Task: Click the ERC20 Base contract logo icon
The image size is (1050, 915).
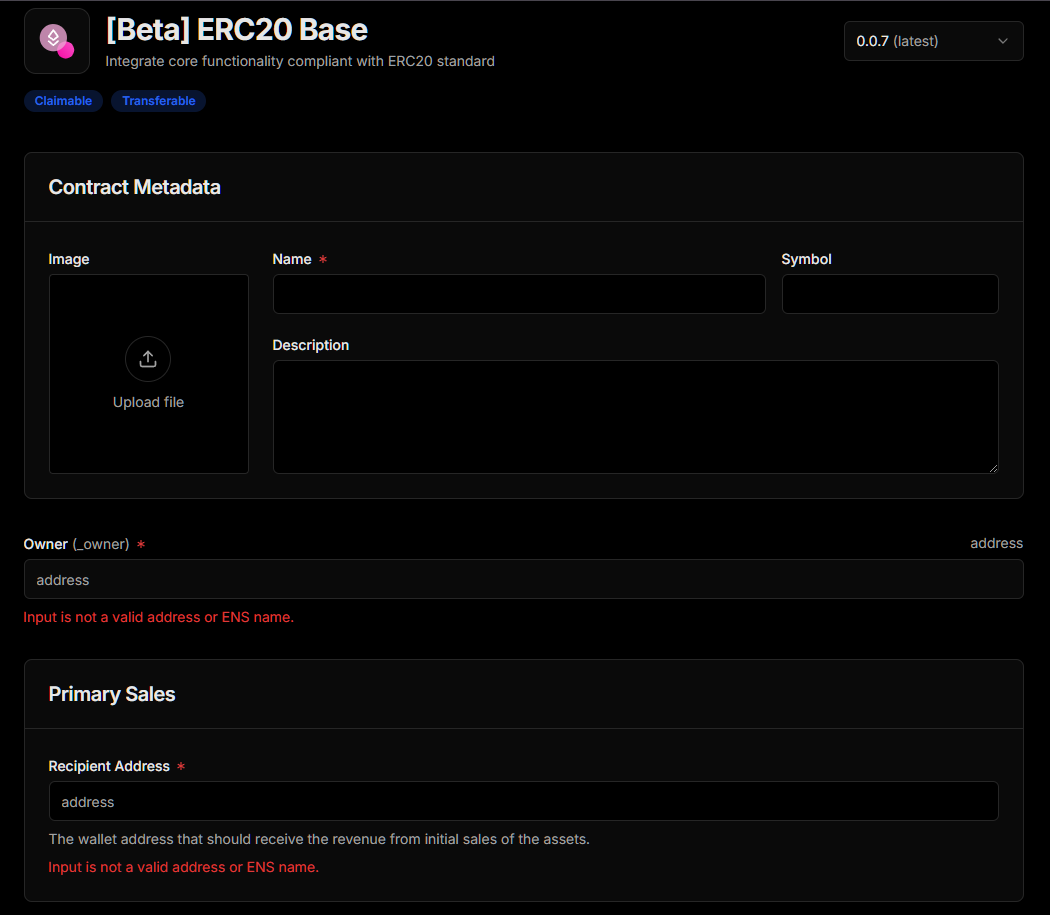Action: click(57, 41)
